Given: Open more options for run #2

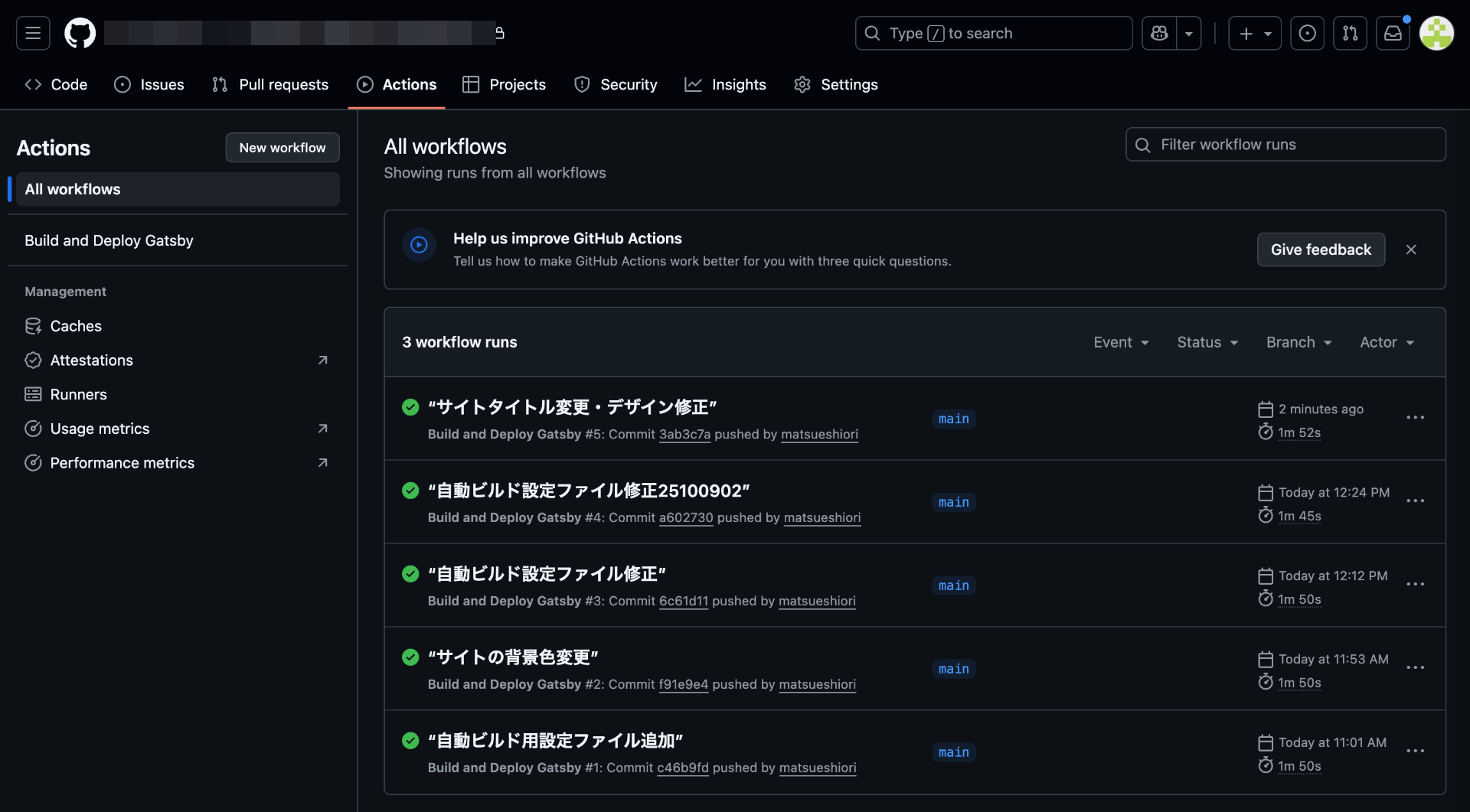Looking at the screenshot, I should point(1415,668).
